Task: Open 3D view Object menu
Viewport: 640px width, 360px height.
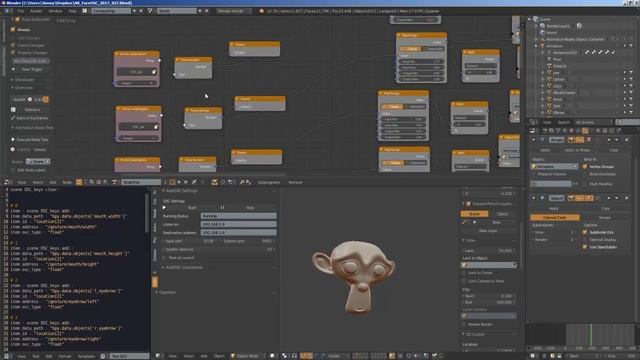Action: point(219,356)
